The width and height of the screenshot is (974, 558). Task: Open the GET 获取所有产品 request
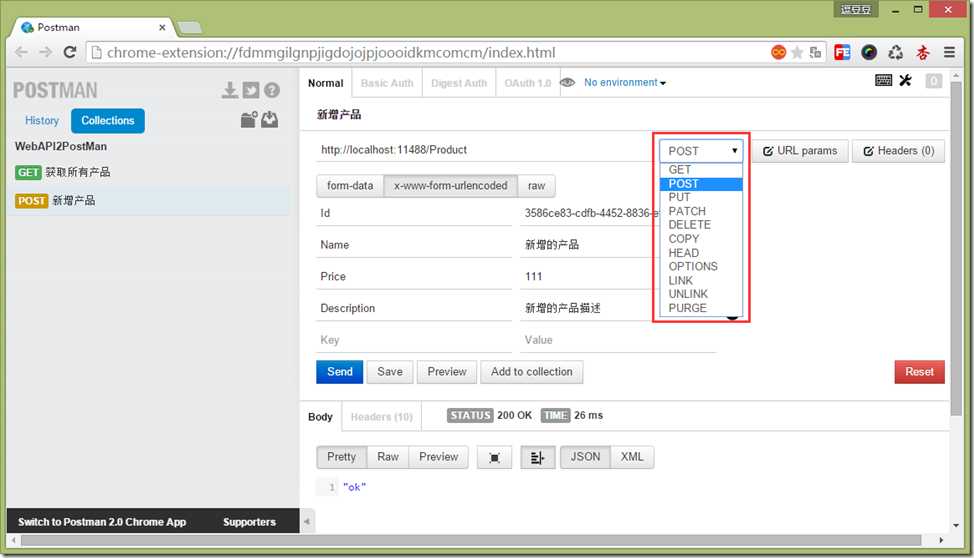pyautogui.click(x=149, y=172)
